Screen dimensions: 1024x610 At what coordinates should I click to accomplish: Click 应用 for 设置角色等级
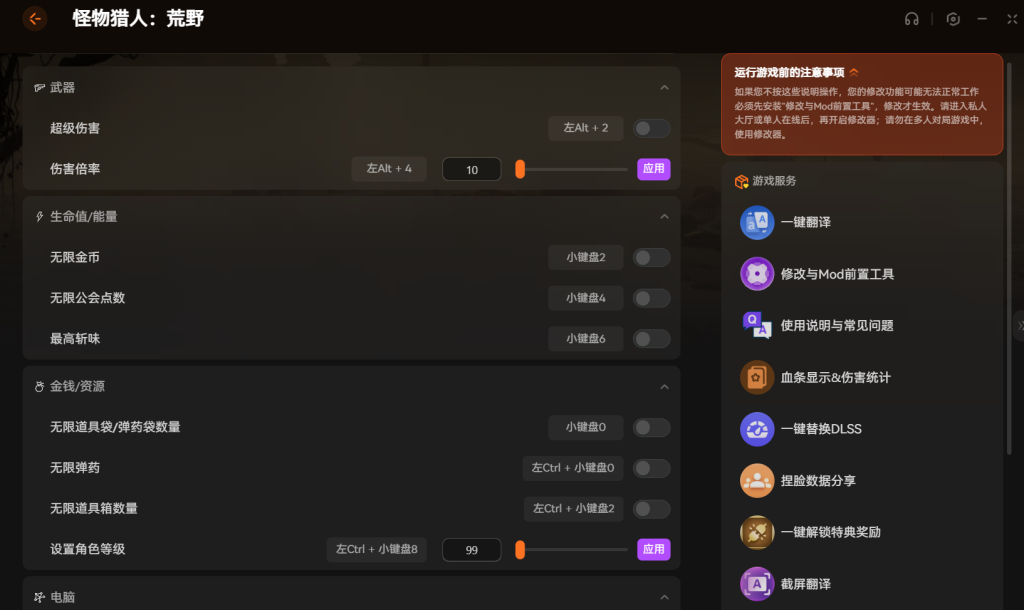(653, 549)
